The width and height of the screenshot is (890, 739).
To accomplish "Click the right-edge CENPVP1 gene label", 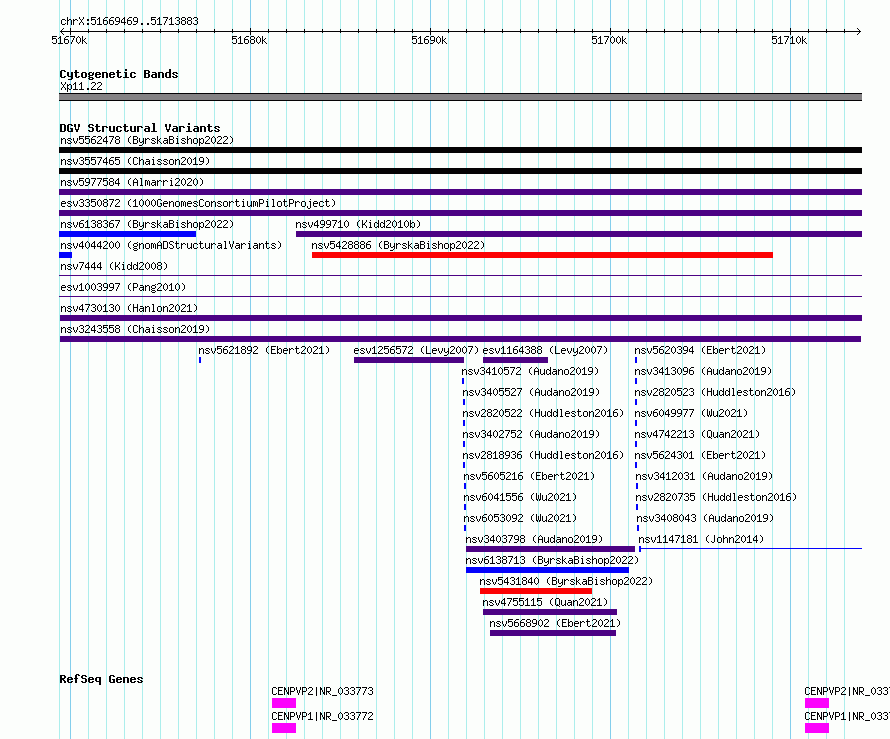I will (x=847, y=716).
